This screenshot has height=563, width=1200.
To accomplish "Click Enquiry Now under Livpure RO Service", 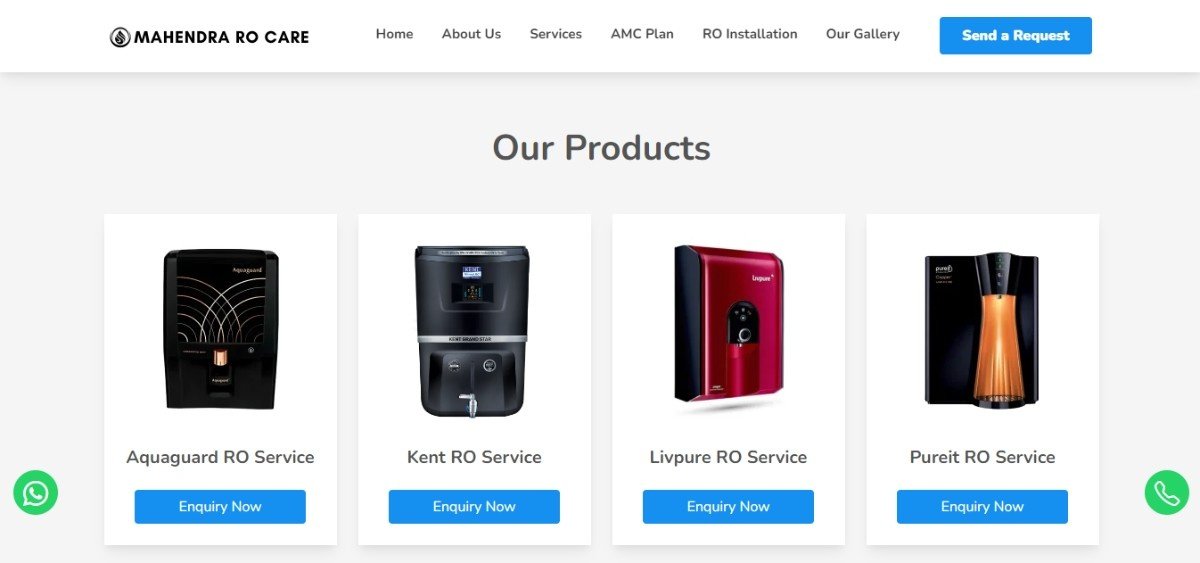I will (728, 507).
